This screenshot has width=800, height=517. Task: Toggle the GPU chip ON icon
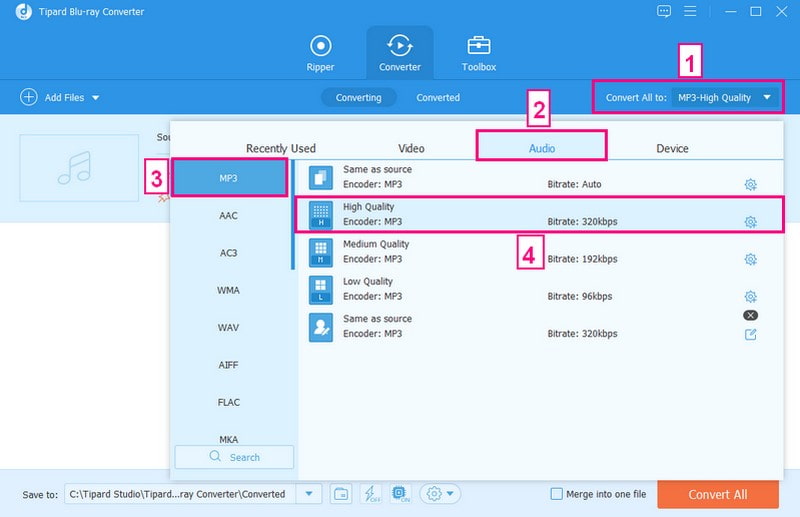(x=401, y=494)
